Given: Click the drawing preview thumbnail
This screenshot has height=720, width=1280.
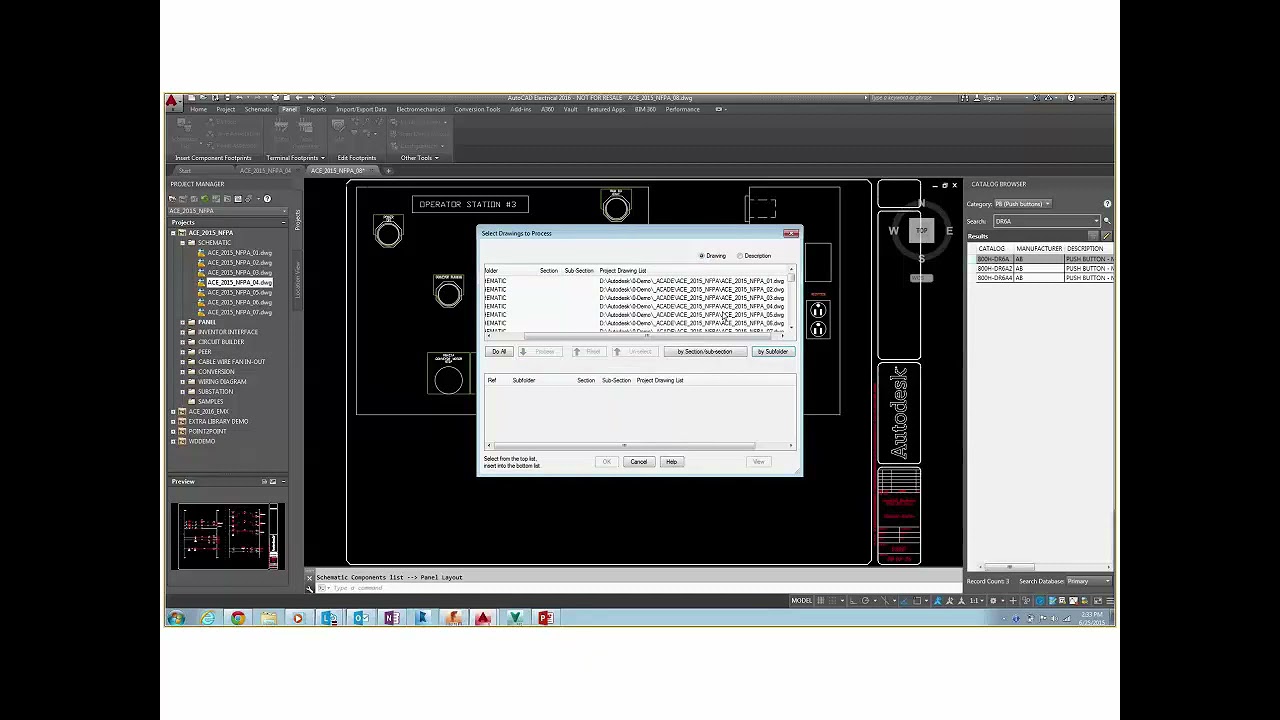Looking at the screenshot, I should [x=228, y=537].
